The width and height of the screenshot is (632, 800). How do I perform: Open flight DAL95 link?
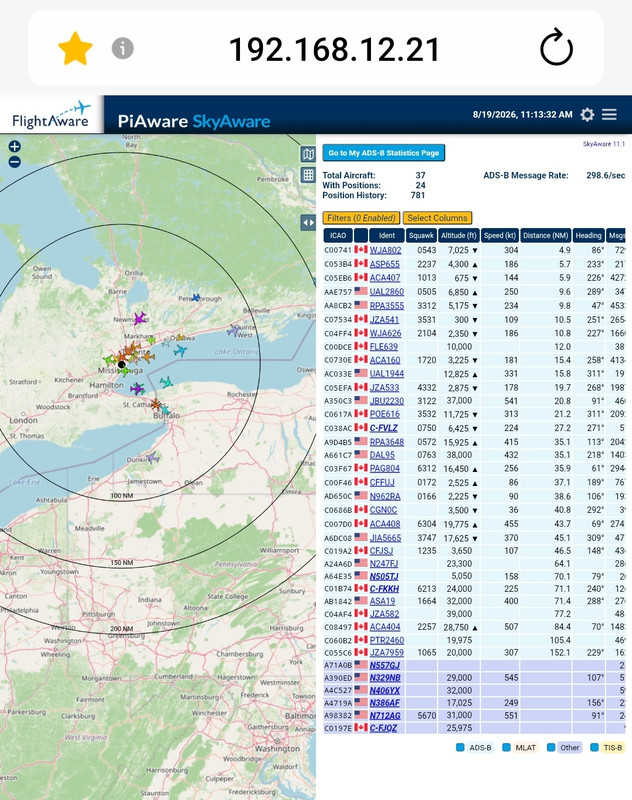pos(382,455)
